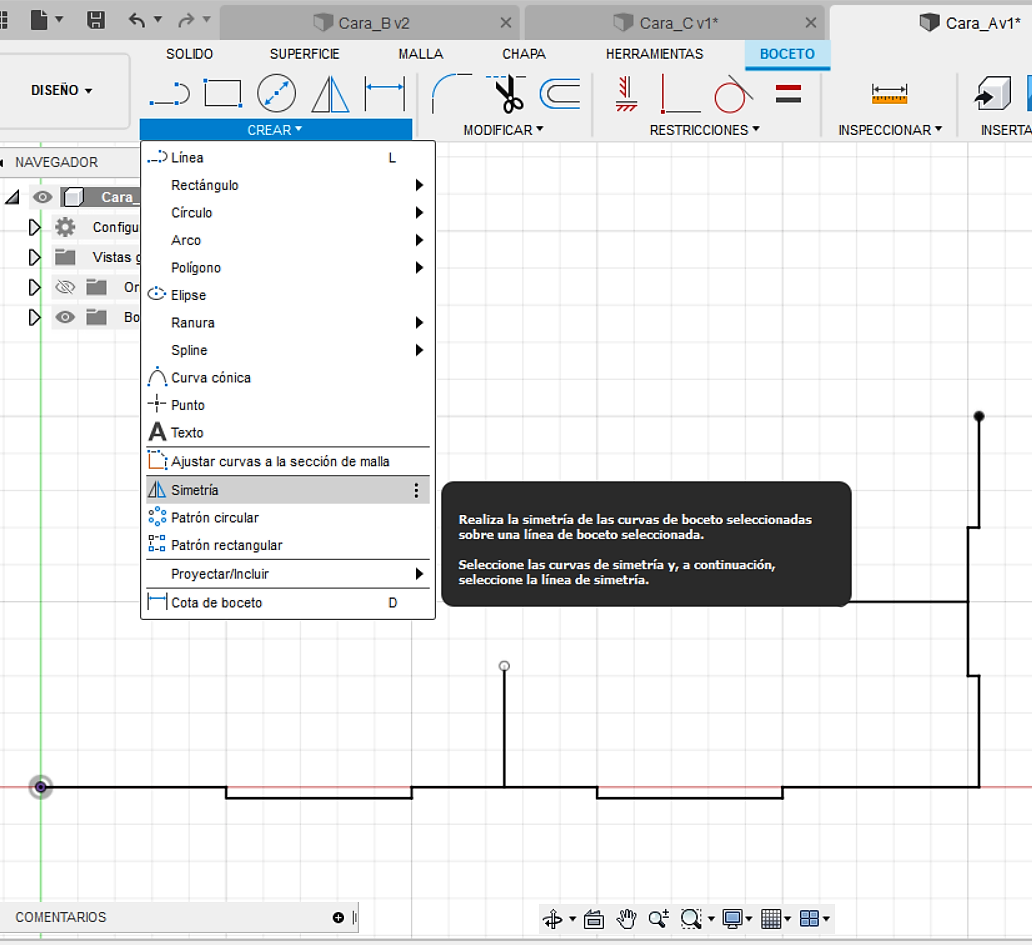Open Display Settings monitor icon

click(x=733, y=919)
